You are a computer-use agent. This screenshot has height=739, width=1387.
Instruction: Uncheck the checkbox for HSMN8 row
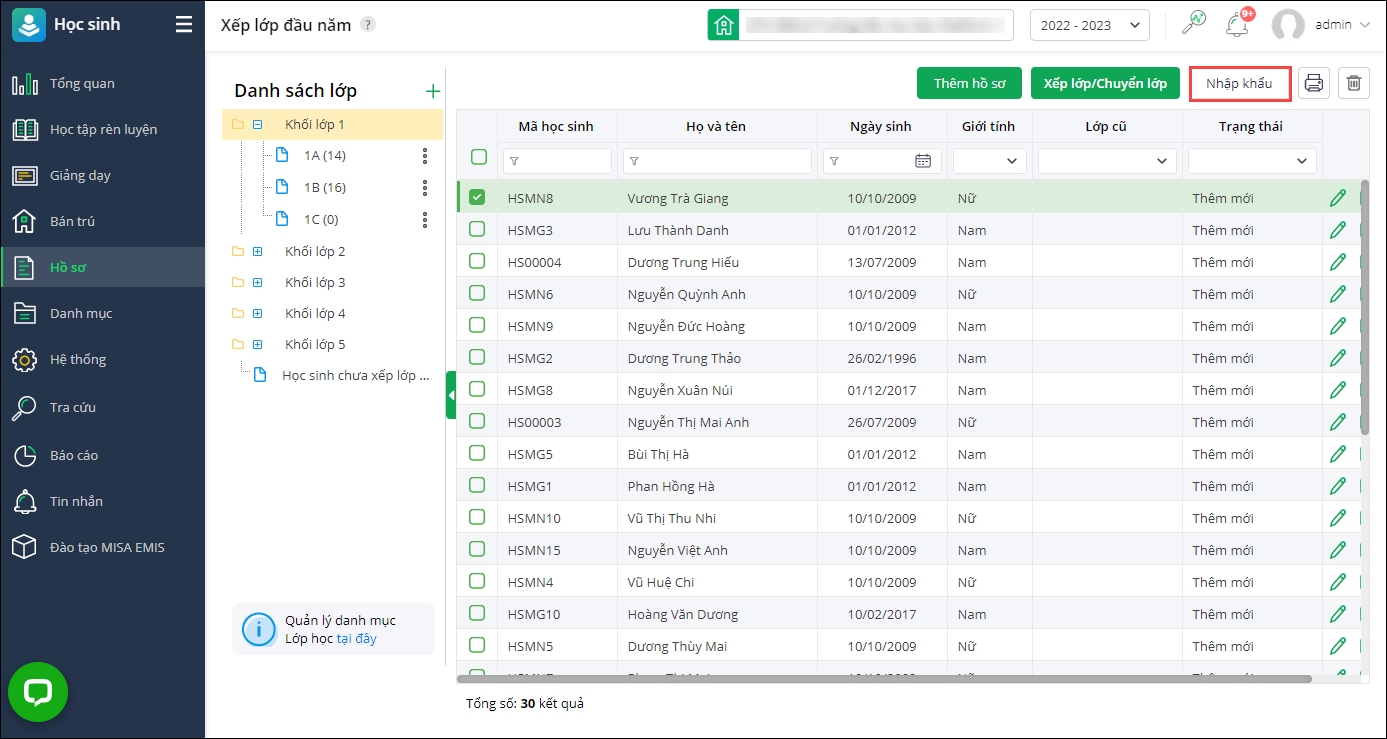point(477,198)
